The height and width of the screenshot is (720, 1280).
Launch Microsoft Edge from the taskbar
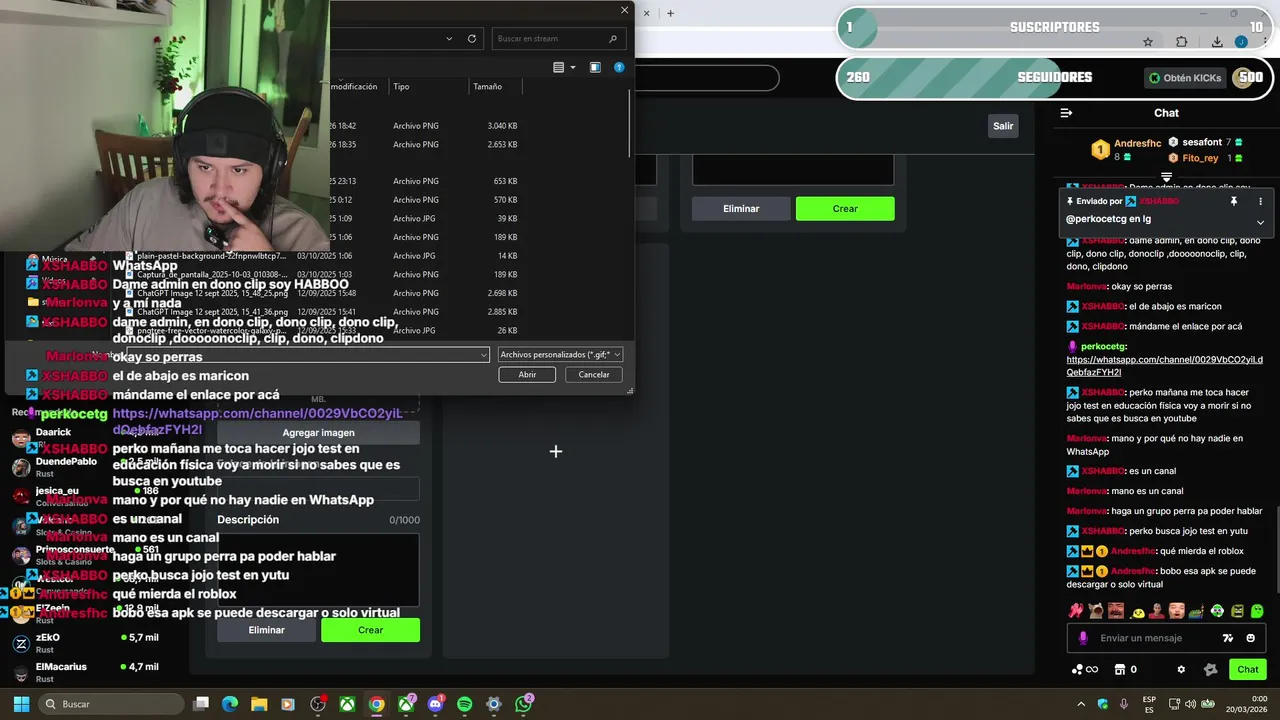pos(230,704)
